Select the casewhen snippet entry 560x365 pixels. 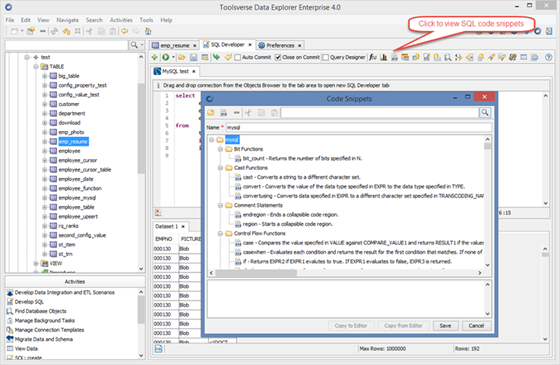(x=363, y=252)
